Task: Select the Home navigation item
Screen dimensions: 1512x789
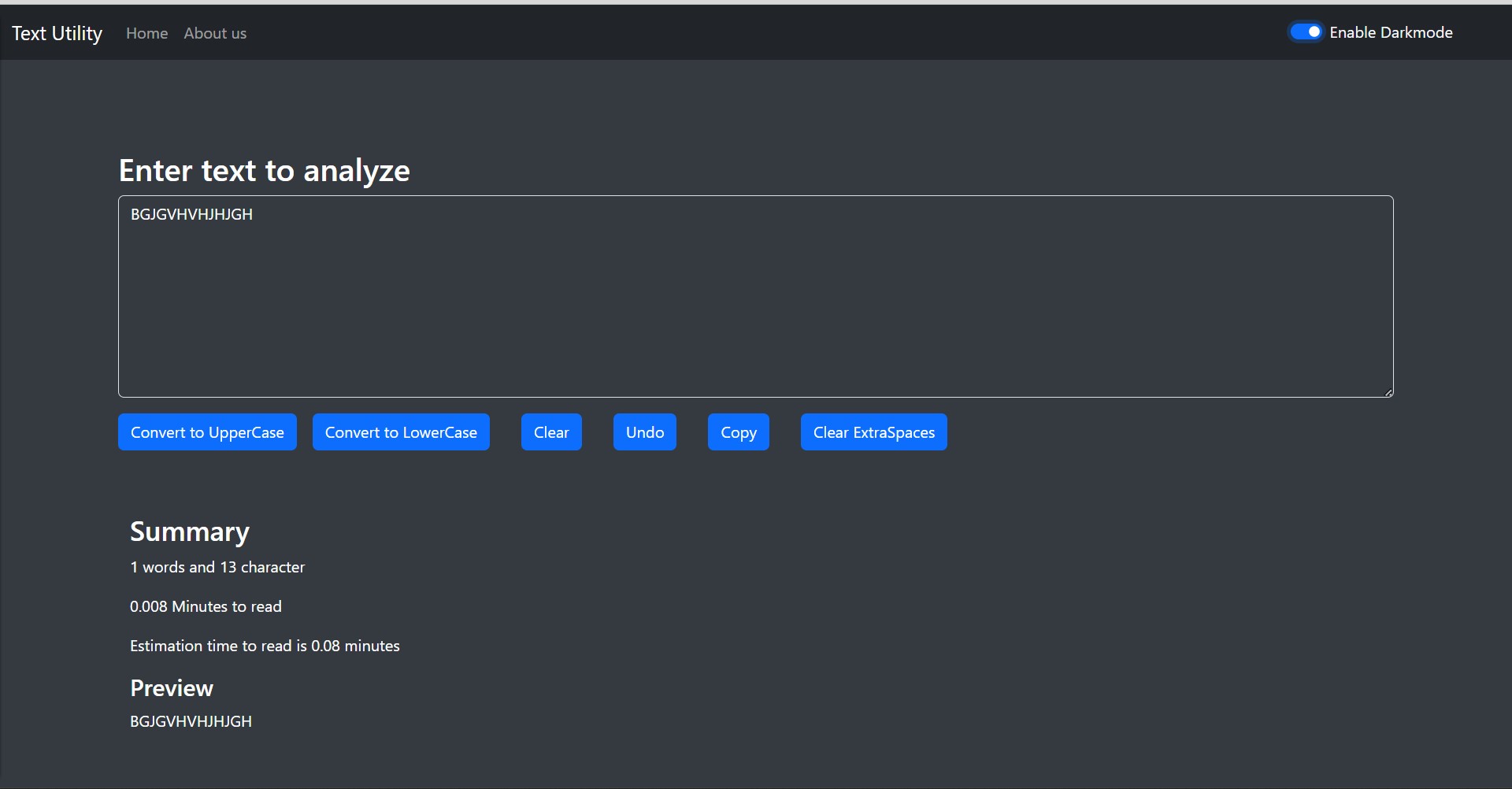Action: pos(146,33)
